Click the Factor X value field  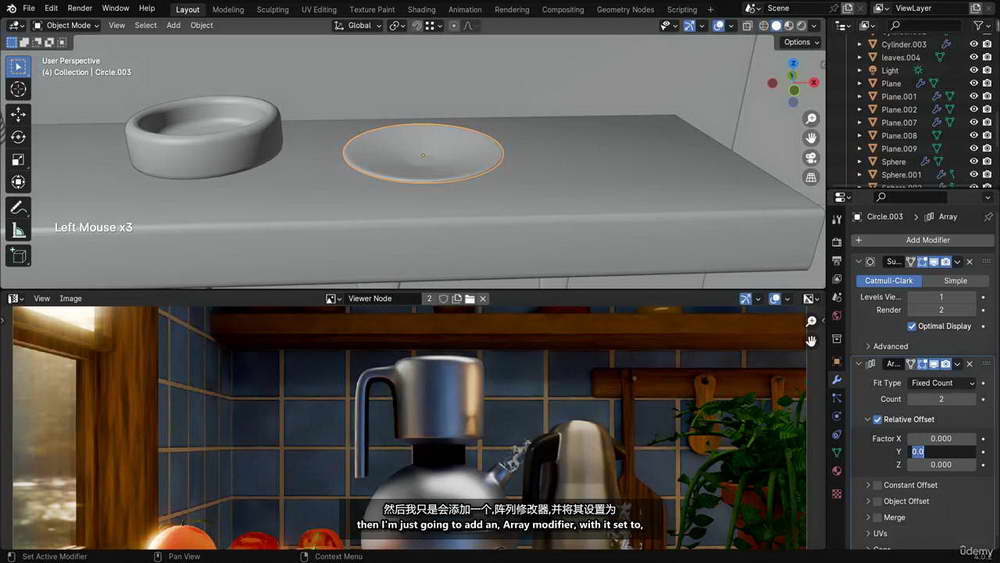click(941, 439)
